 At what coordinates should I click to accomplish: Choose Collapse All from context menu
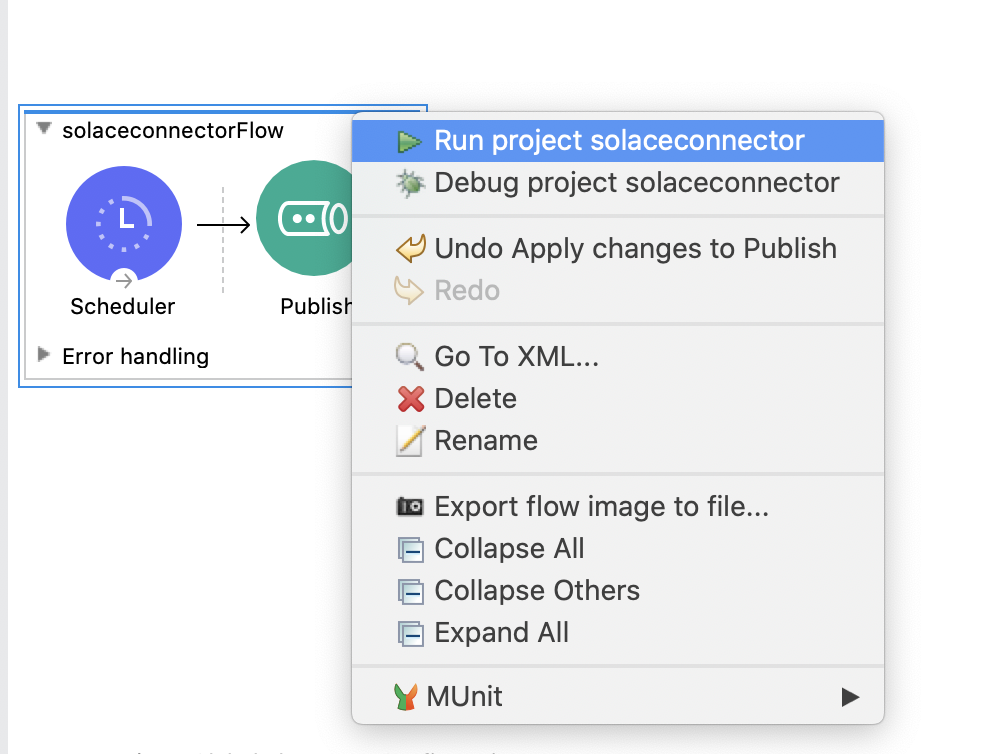509,549
